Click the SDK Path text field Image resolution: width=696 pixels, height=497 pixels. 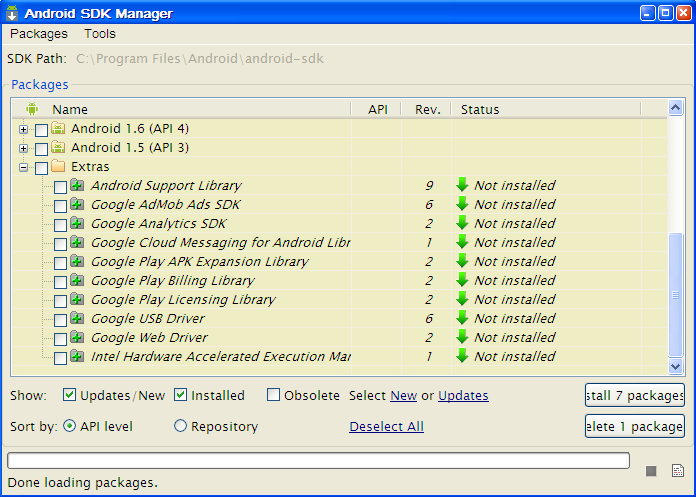[200, 59]
